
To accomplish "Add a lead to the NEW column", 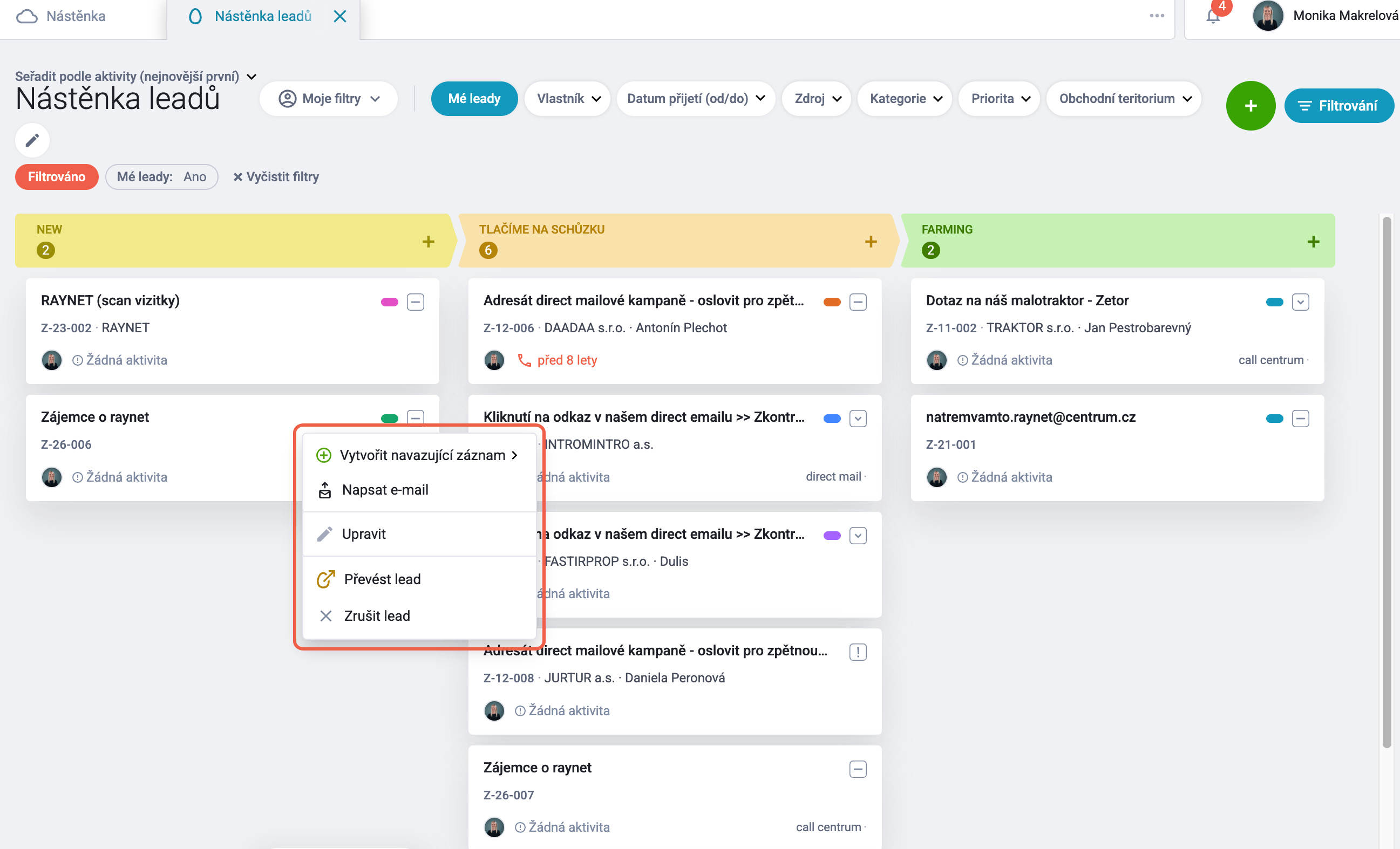I will [x=429, y=241].
